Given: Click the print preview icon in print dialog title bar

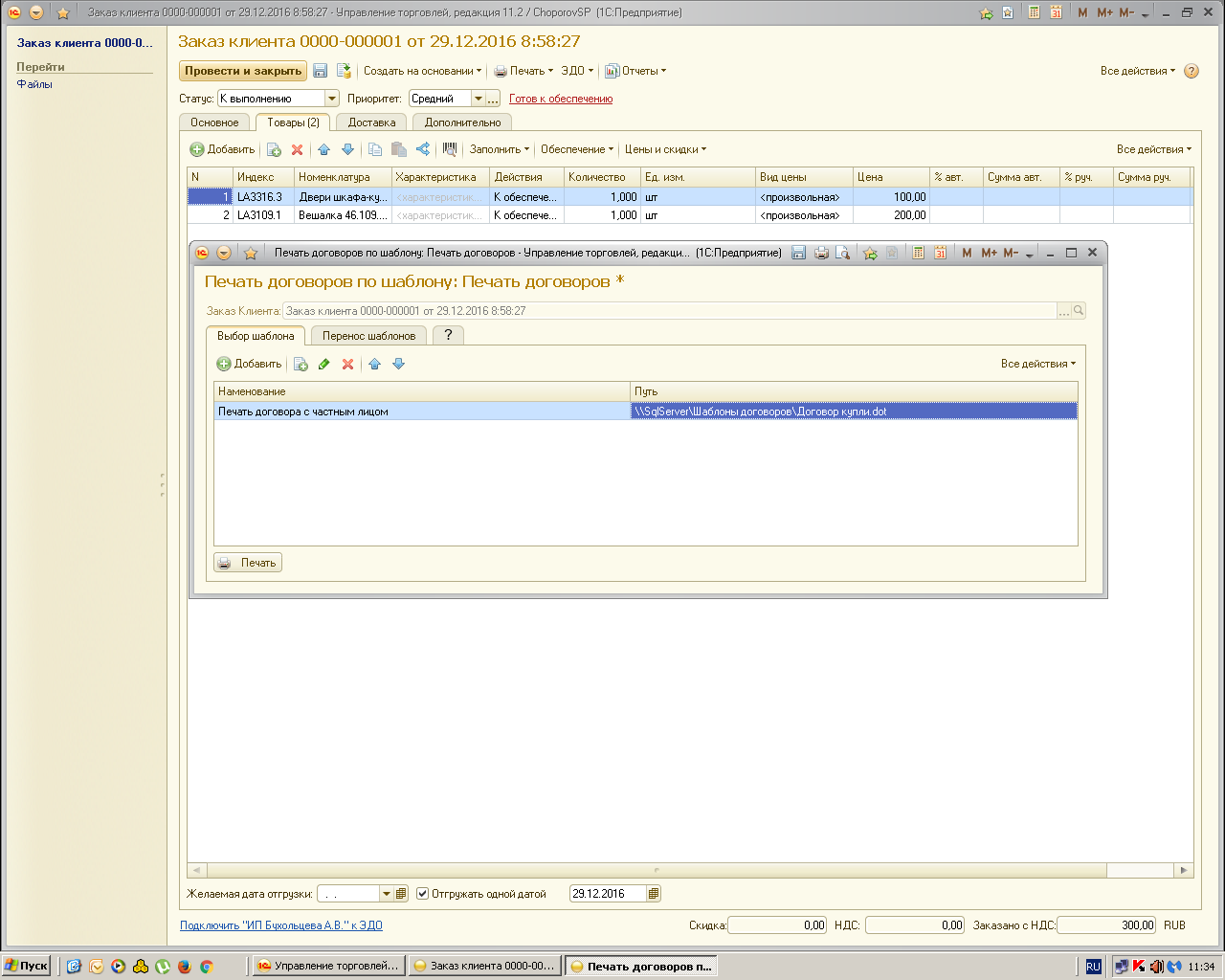Looking at the screenshot, I should [x=843, y=253].
